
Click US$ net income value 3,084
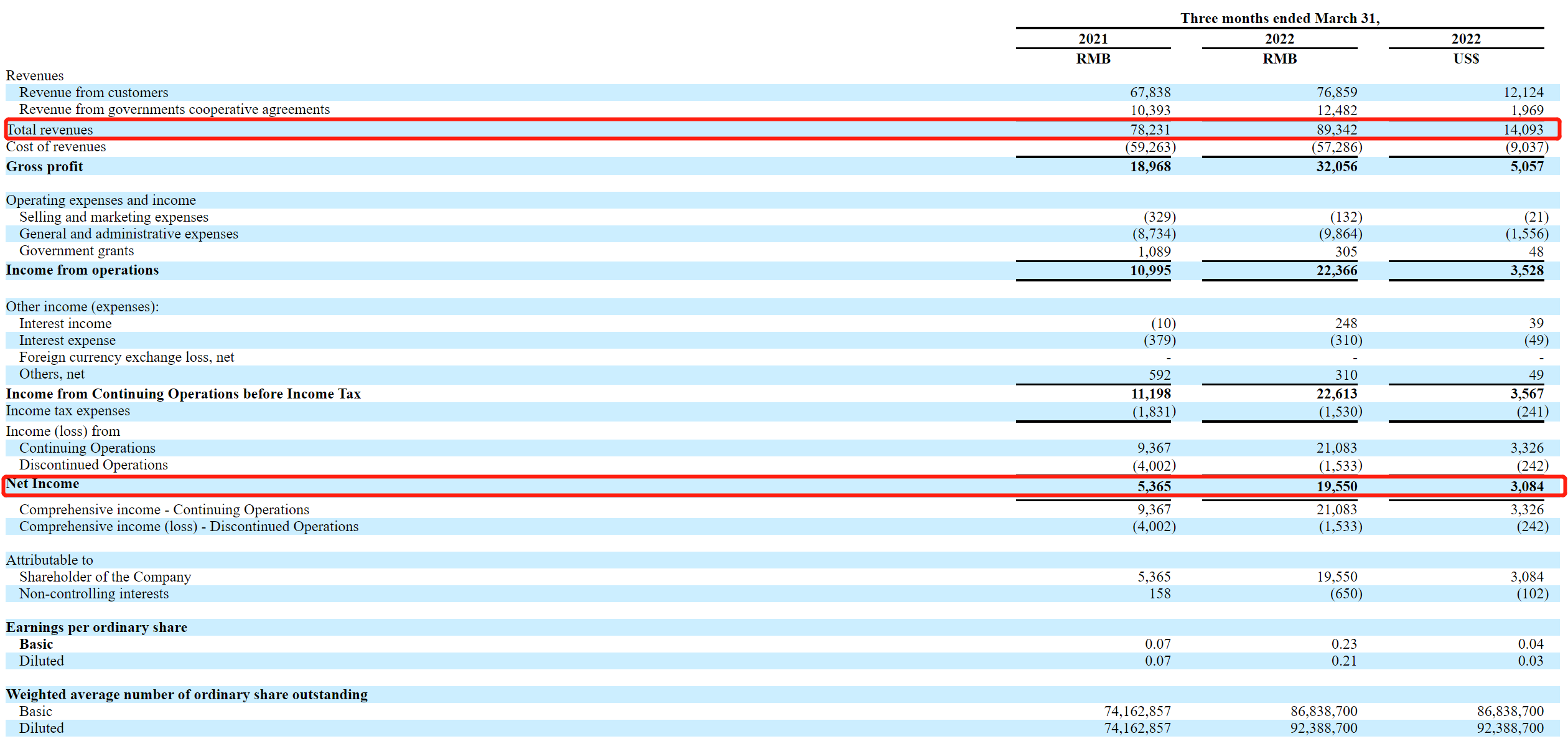coord(1526,486)
